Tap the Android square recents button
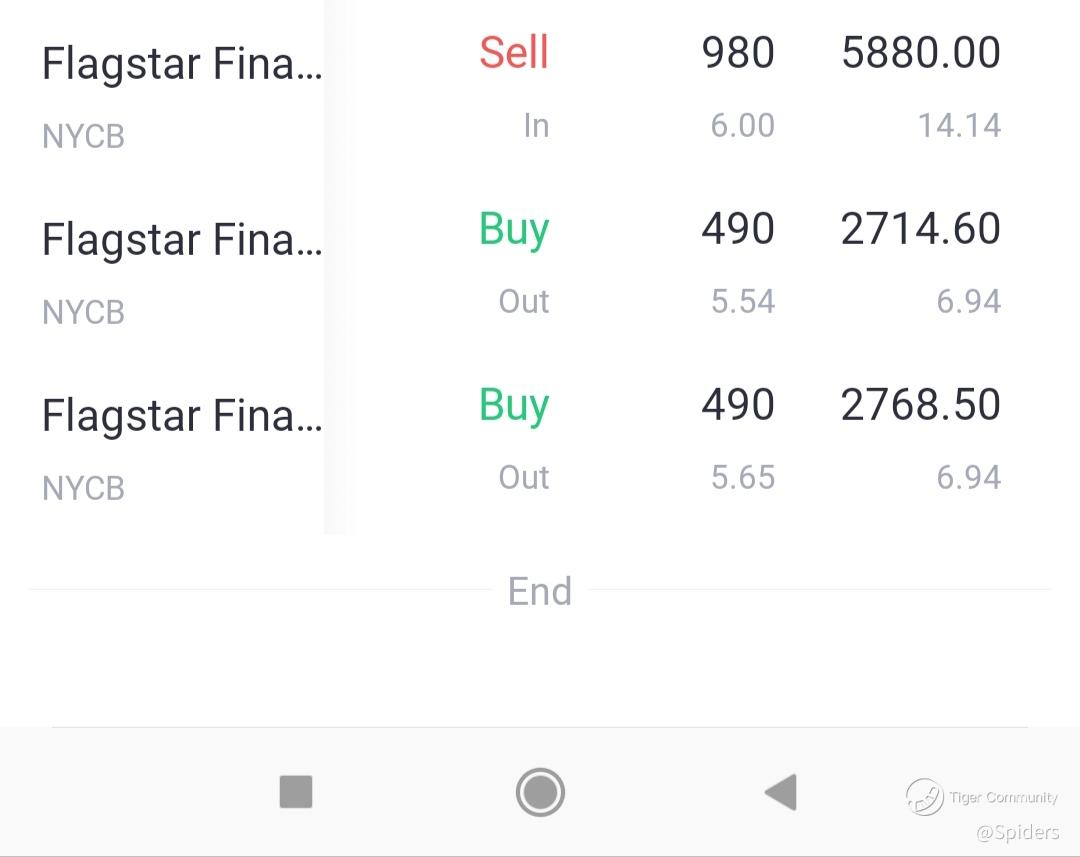1080x857 pixels. [x=296, y=792]
